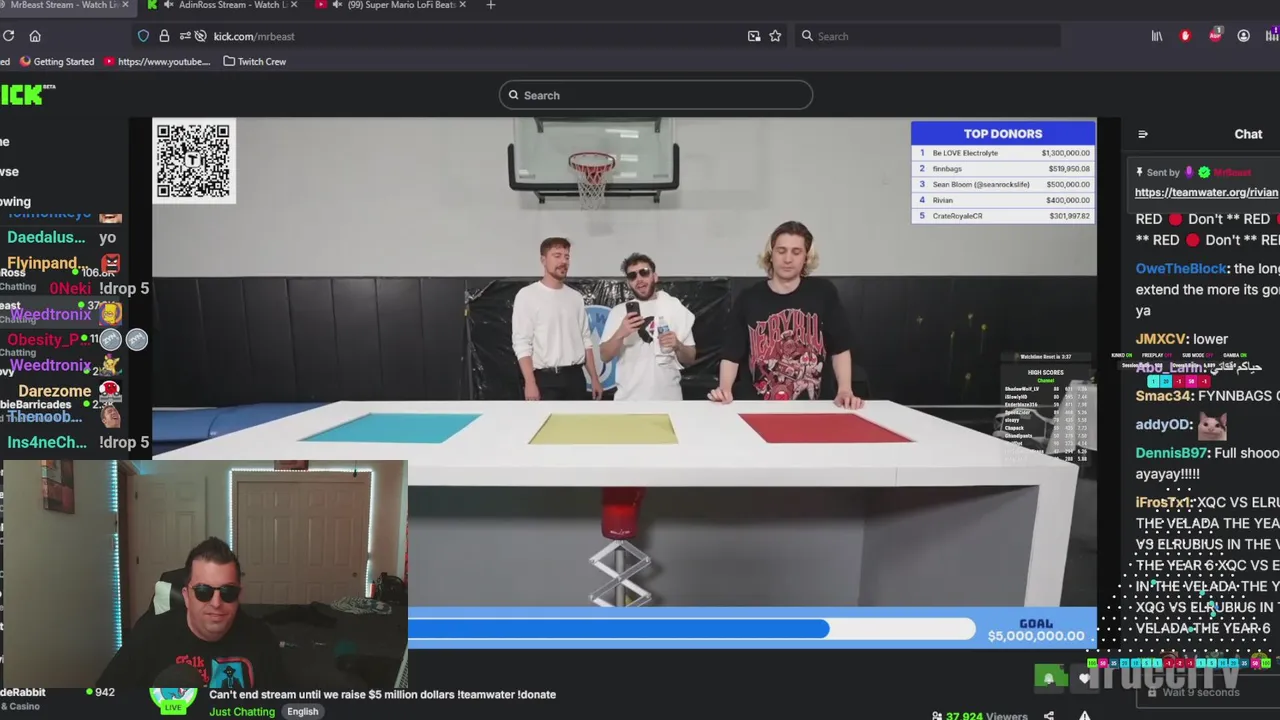Click the addyOD username in chat
1280x720 pixels.
coord(1164,425)
